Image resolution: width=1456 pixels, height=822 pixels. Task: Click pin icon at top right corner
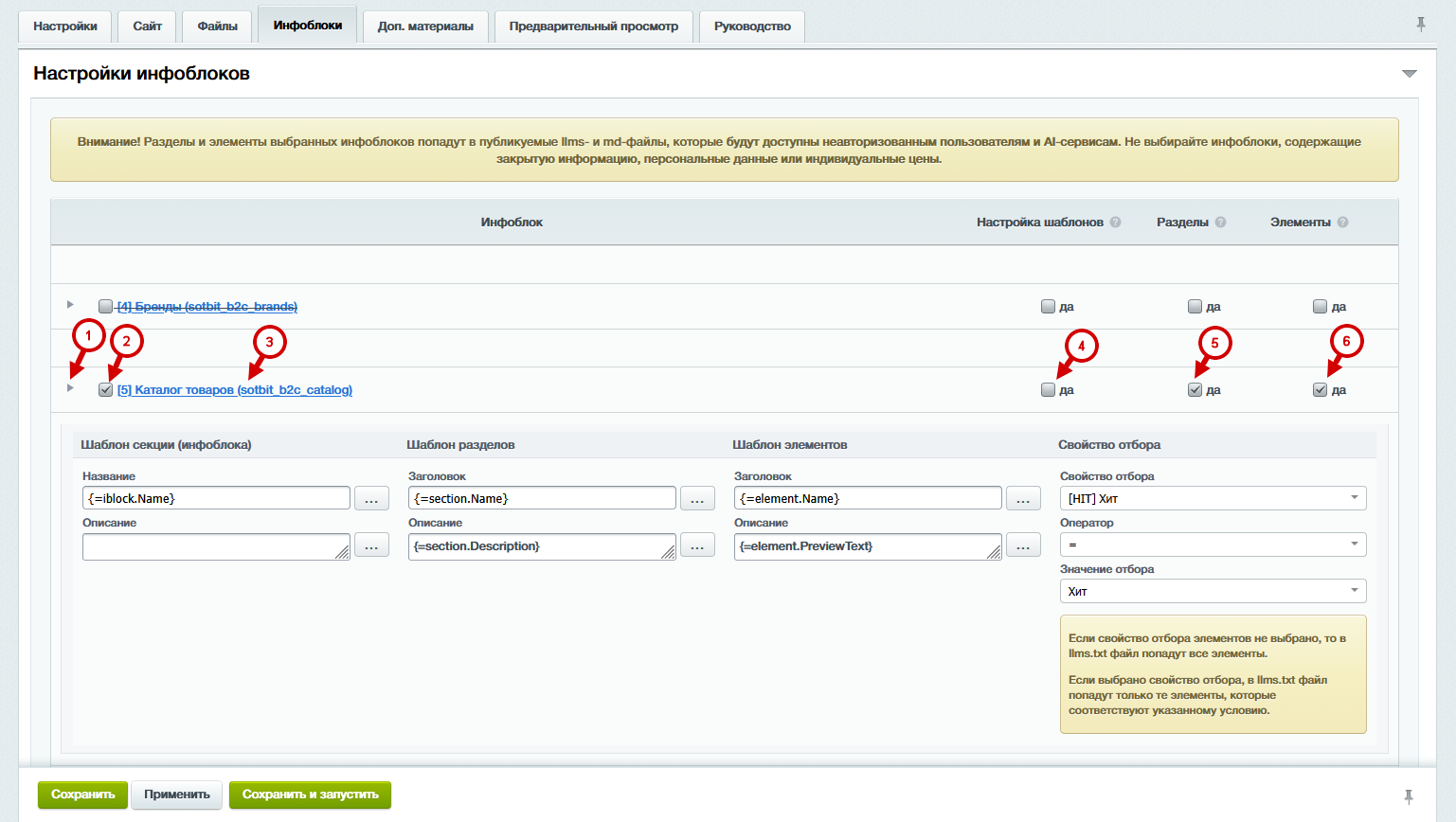pos(1420,25)
